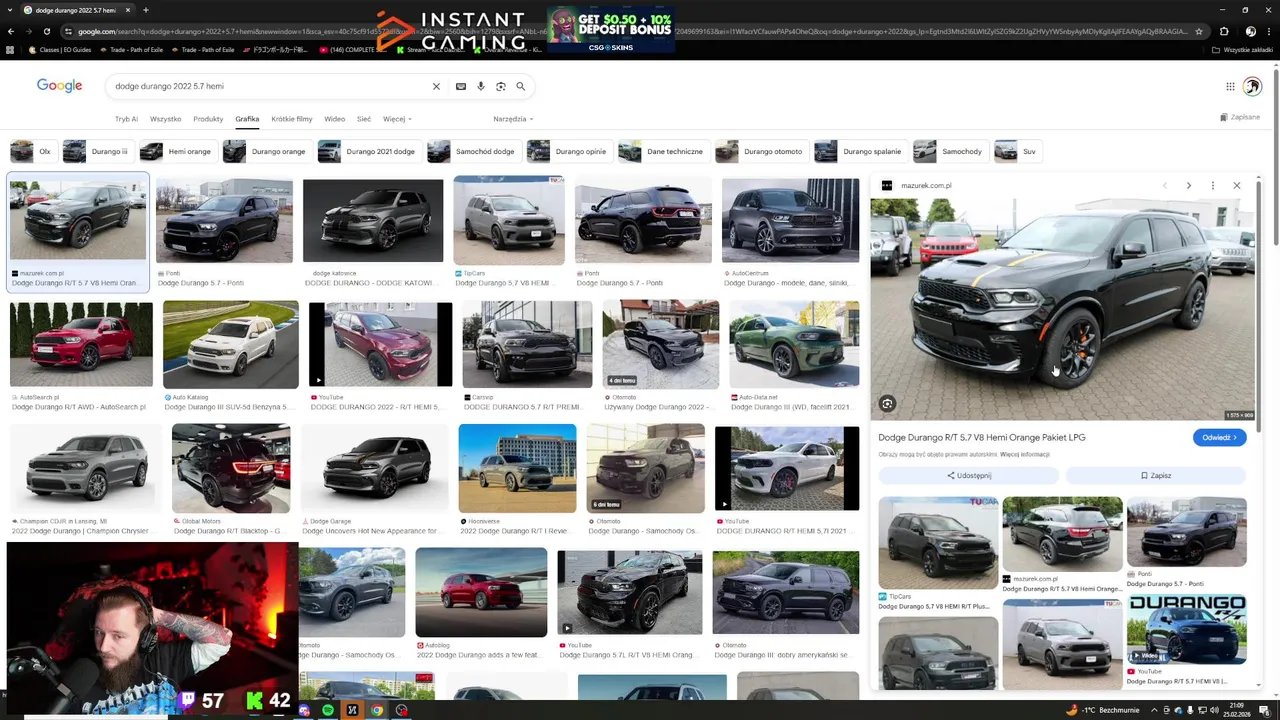Screen dimensions: 1280x720
Task: Apply the Durango 2021 dodge filter chip
Action: coord(368,151)
